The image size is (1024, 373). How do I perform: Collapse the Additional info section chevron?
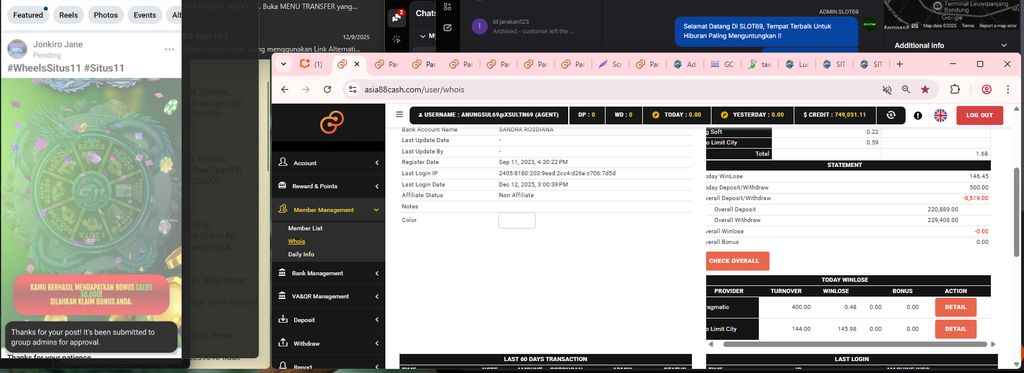[x=1004, y=45]
